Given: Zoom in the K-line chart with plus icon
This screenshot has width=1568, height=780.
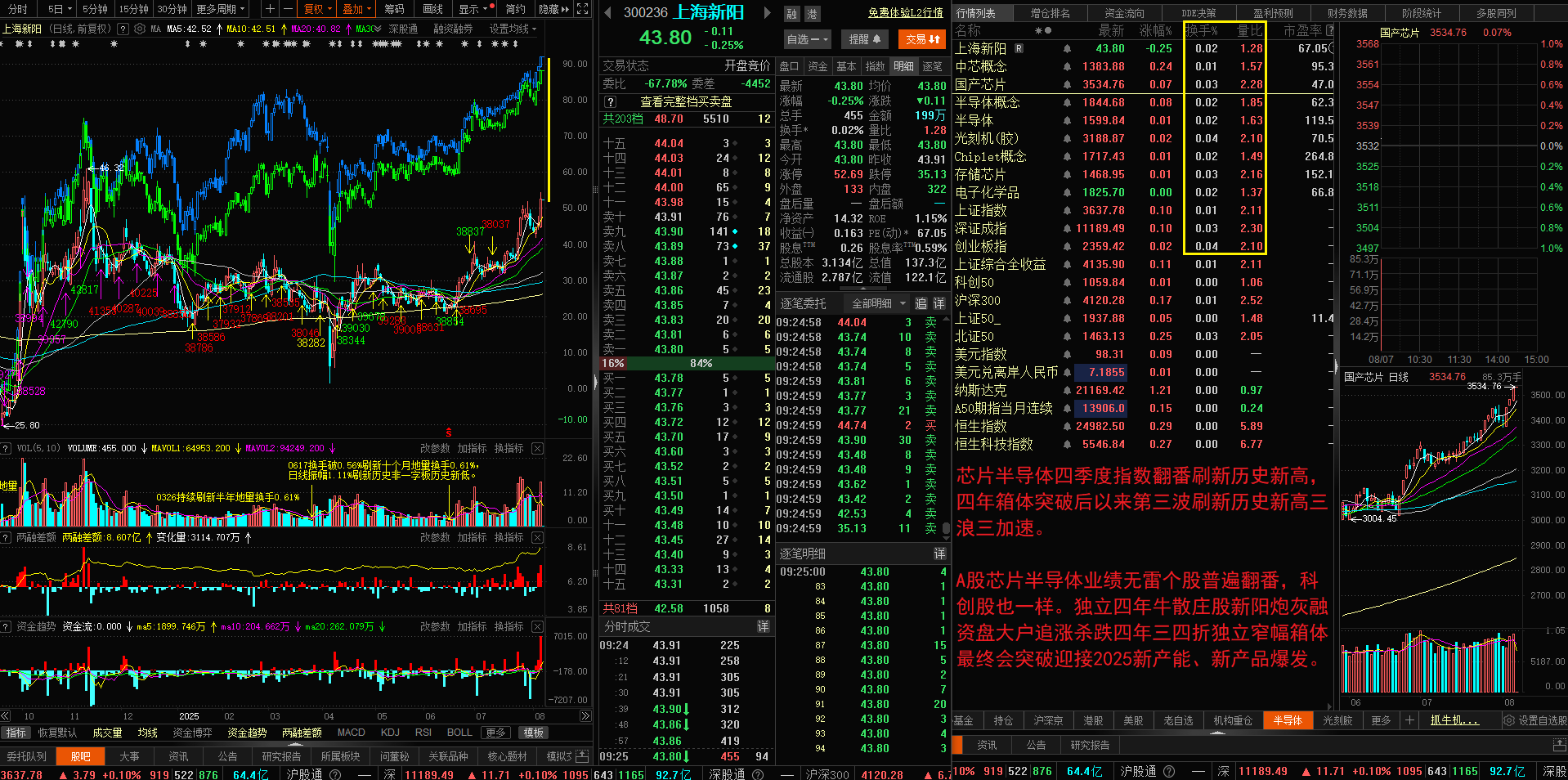Looking at the screenshot, I should point(270,9).
